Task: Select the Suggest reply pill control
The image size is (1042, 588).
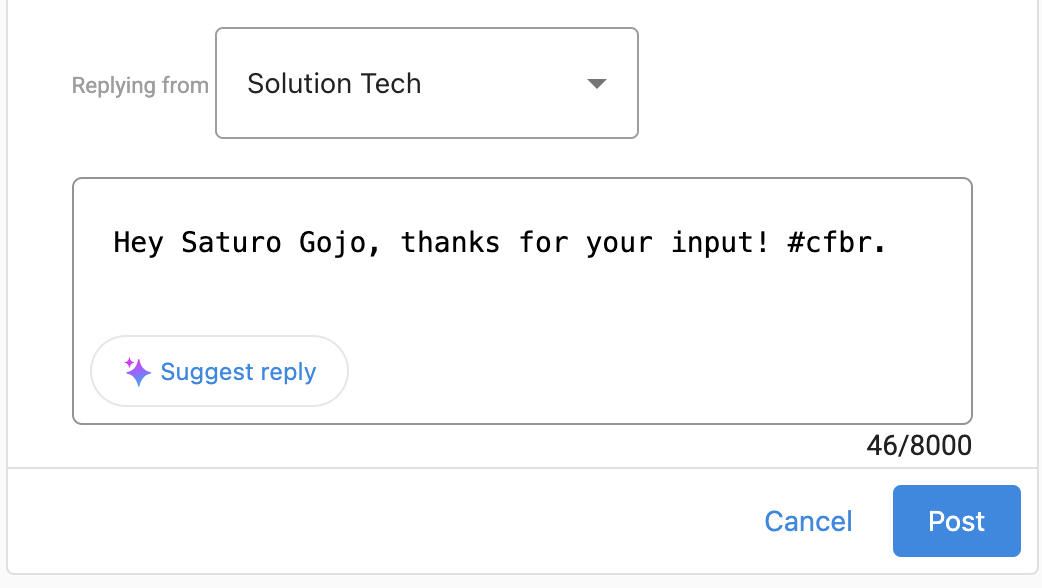Action: [219, 371]
